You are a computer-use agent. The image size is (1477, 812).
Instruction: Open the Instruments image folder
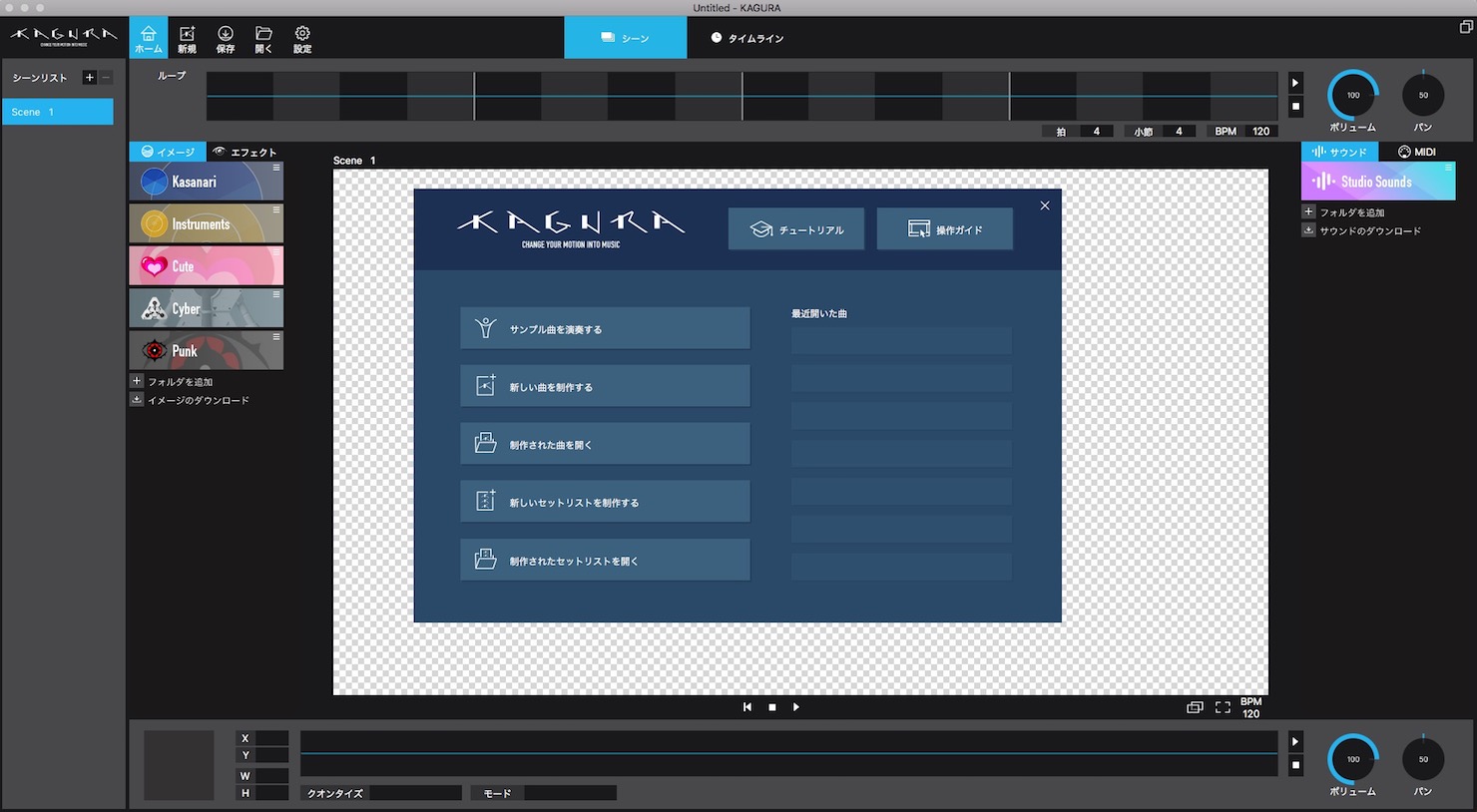click(x=206, y=224)
